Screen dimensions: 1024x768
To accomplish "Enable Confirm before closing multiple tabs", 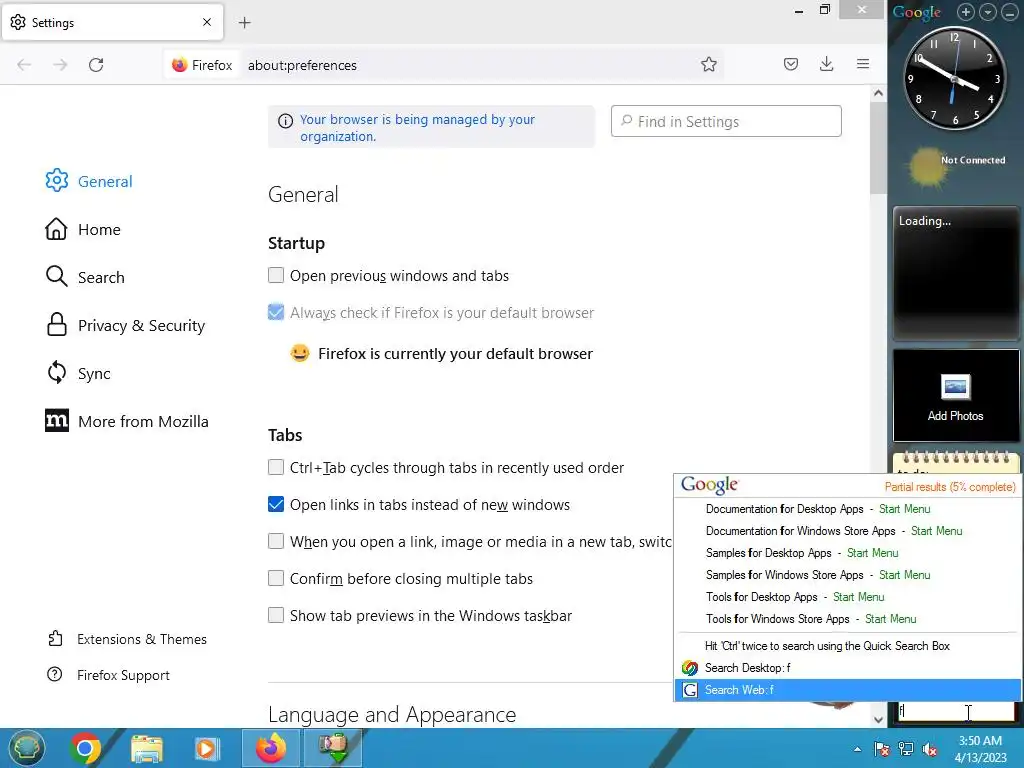I will (276, 578).
